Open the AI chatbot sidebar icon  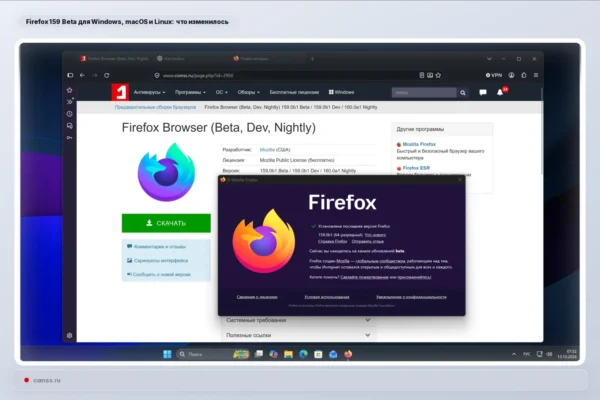70,101
